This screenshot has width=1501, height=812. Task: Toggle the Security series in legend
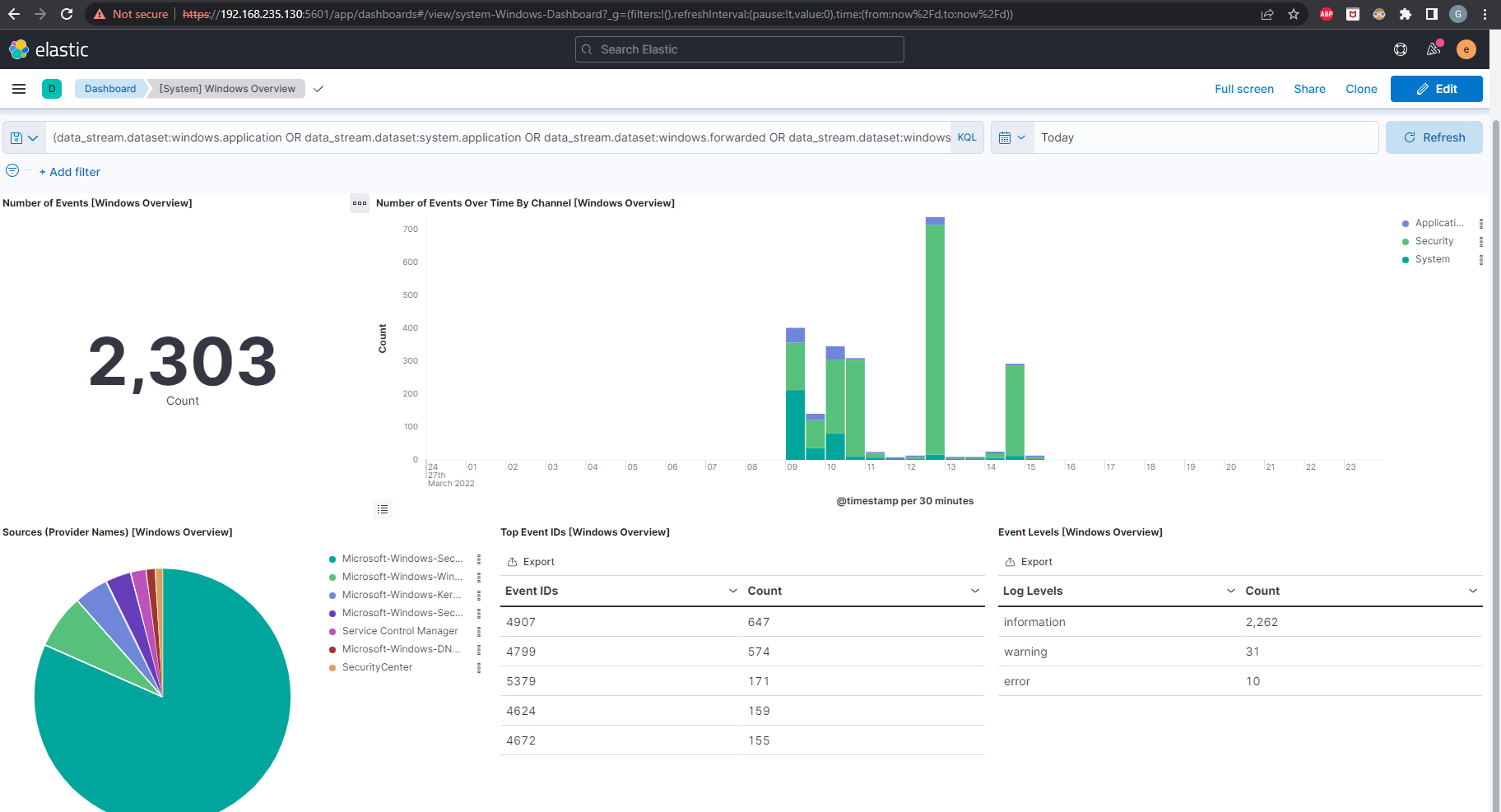point(1434,241)
